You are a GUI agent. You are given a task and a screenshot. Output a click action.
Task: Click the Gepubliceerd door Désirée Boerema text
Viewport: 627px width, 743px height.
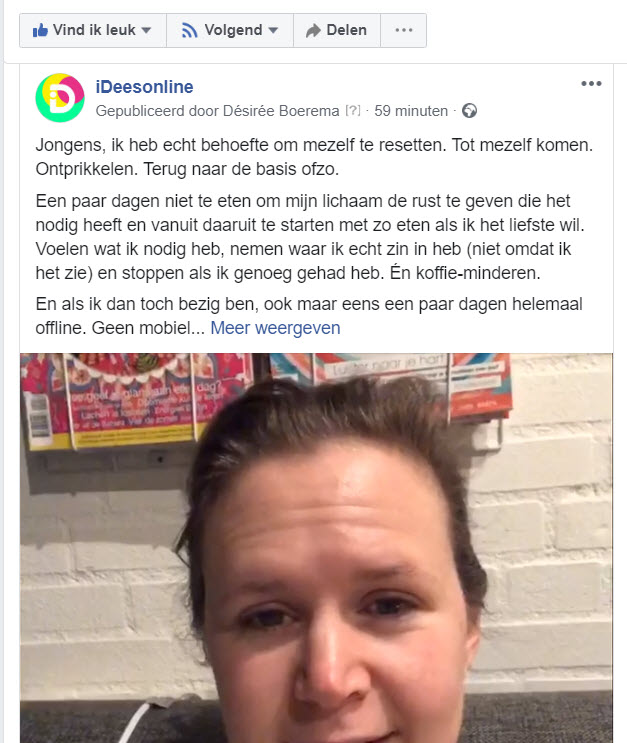(x=218, y=111)
